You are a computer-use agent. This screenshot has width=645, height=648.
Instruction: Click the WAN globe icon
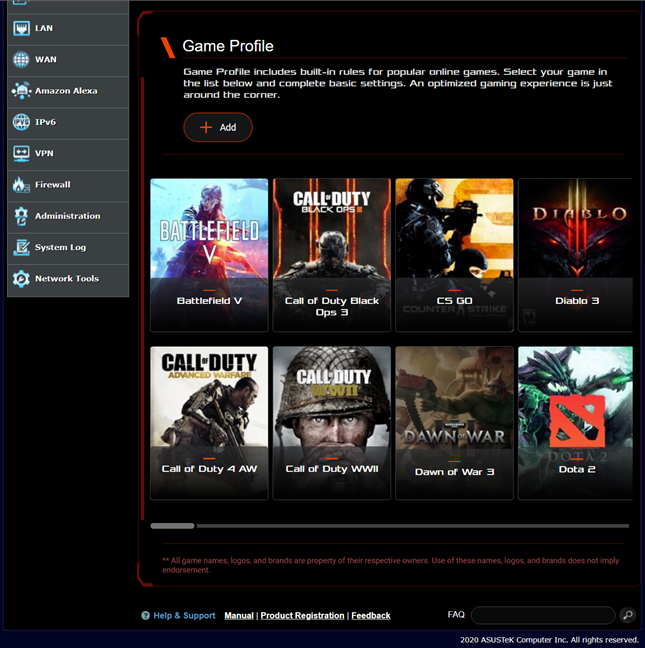click(21, 60)
